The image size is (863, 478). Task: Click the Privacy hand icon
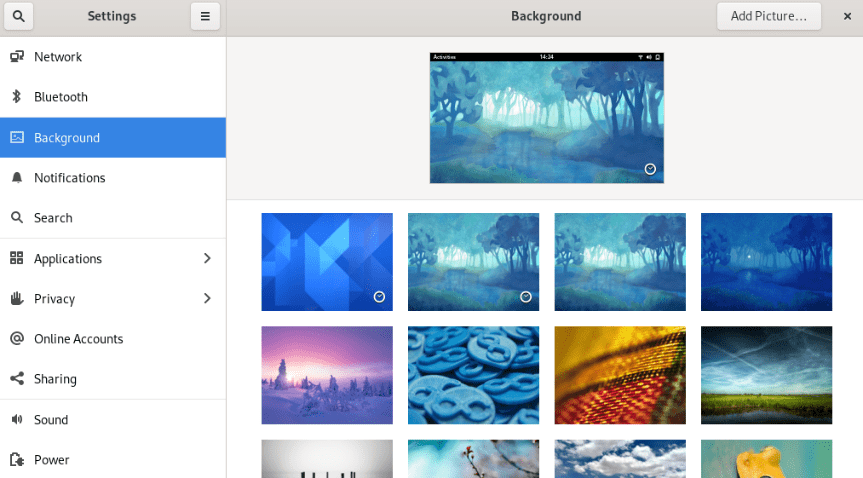17,298
